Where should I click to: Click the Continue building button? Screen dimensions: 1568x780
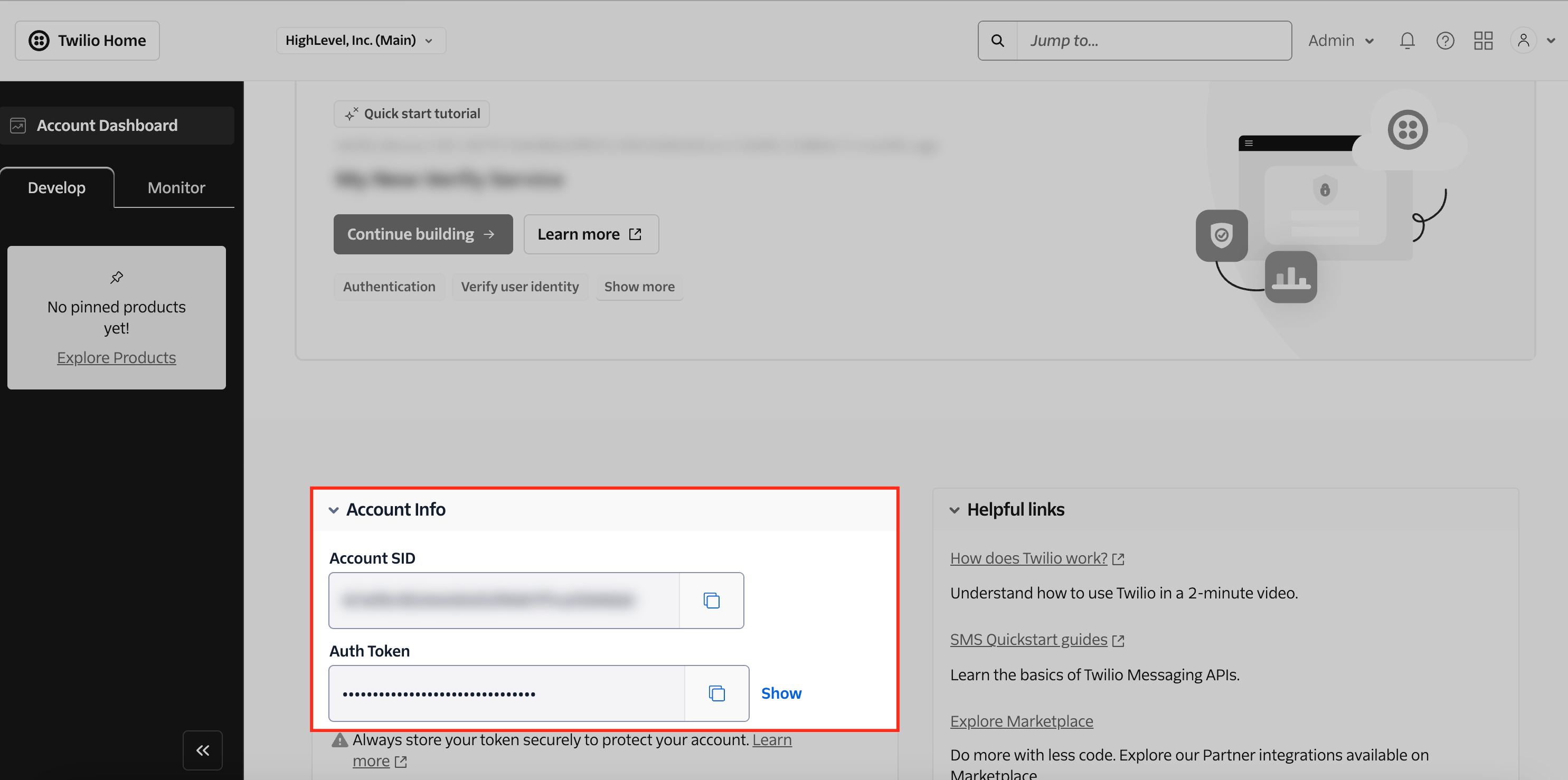(422, 234)
